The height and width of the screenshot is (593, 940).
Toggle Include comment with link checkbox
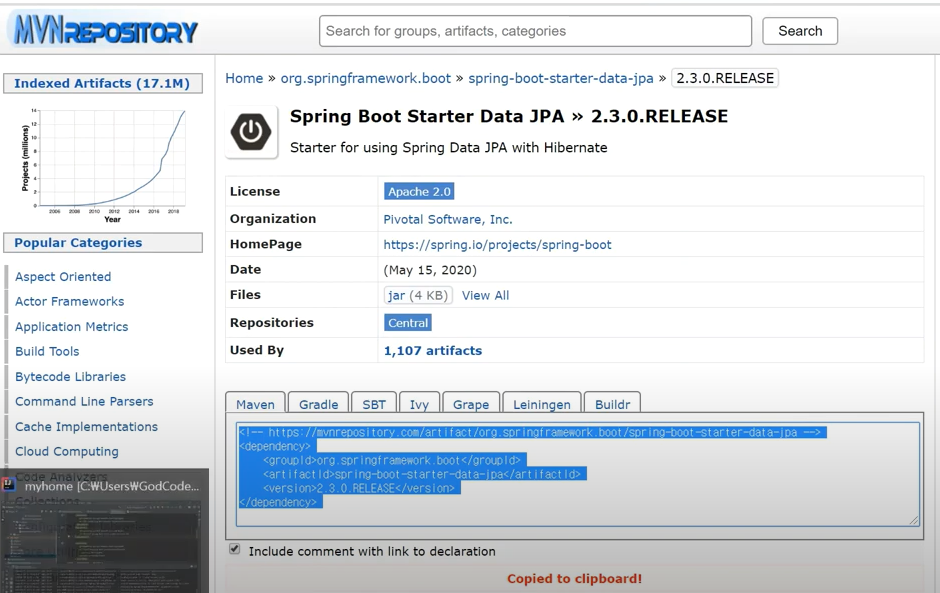pyautogui.click(x=234, y=549)
